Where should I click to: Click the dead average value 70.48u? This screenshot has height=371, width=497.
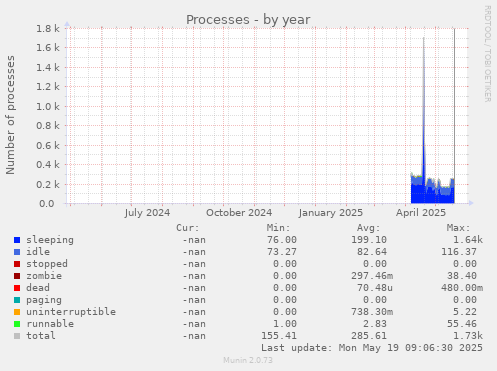point(375,288)
